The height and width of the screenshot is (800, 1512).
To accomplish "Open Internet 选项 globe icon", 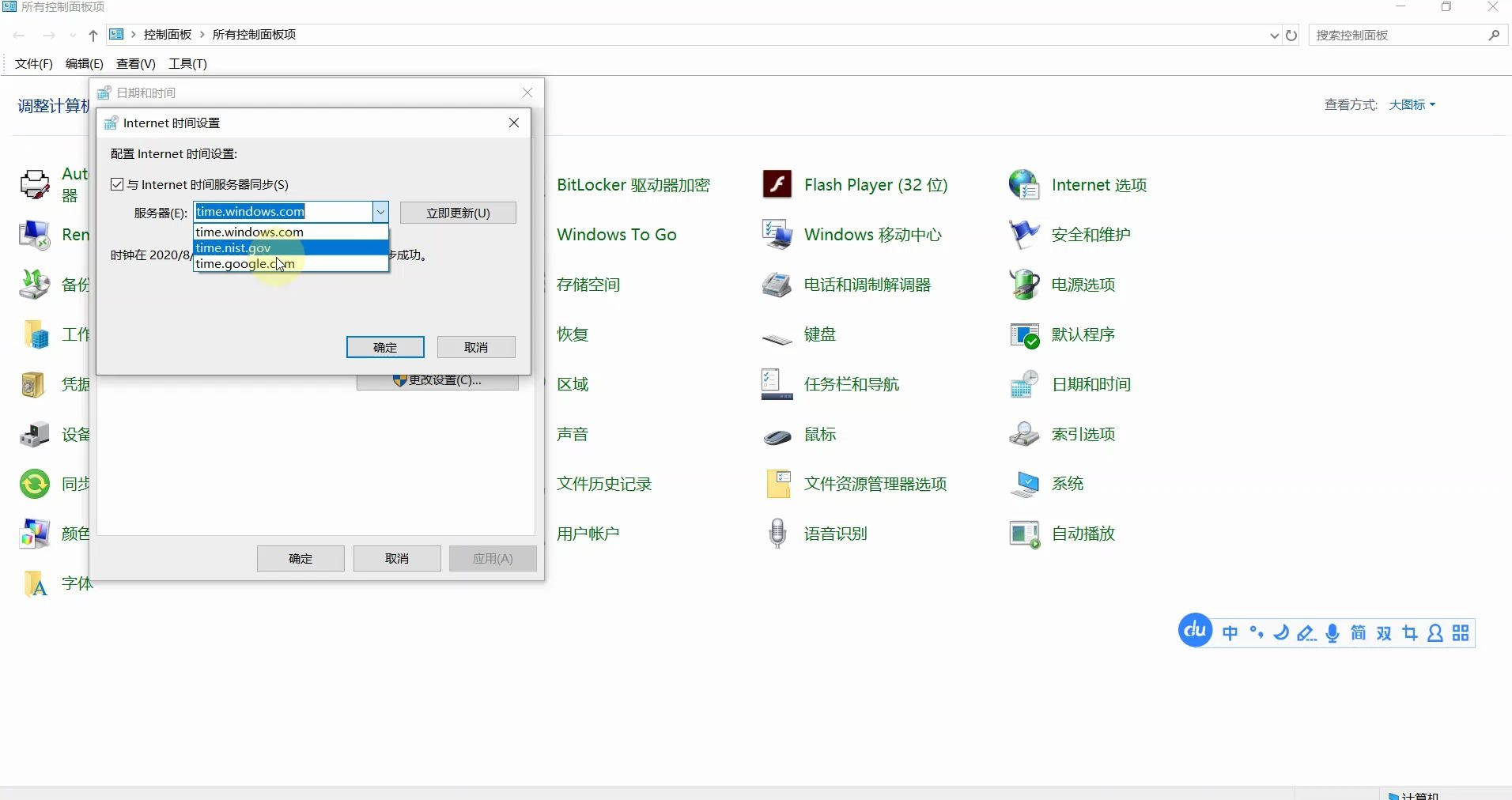I will pos(1024,184).
